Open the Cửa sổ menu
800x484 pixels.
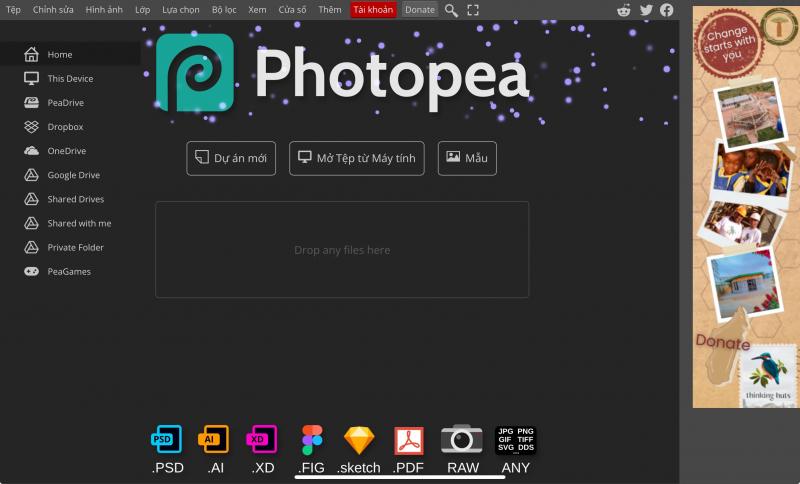(x=292, y=10)
